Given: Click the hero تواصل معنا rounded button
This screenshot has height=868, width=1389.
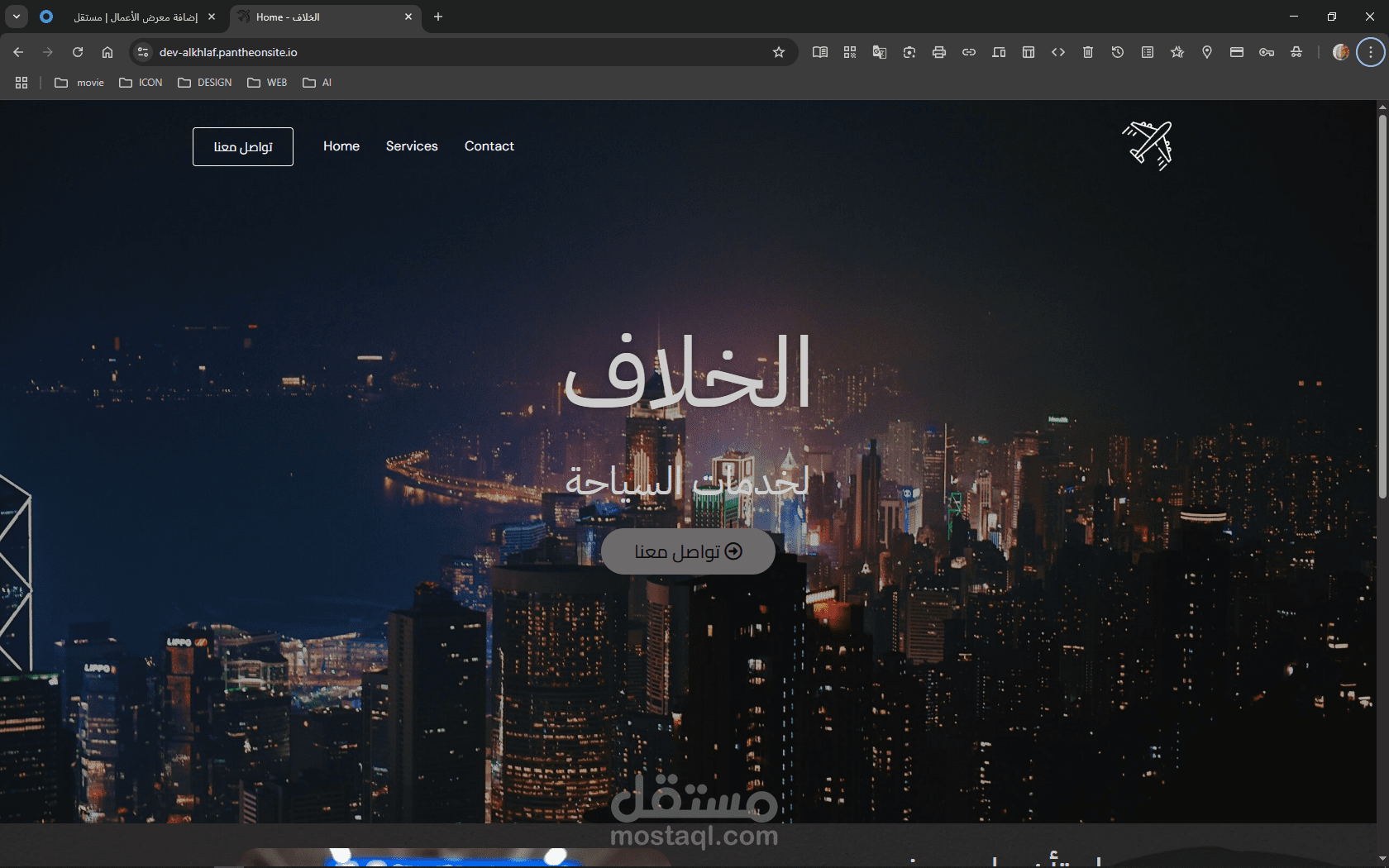Looking at the screenshot, I should tap(688, 551).
